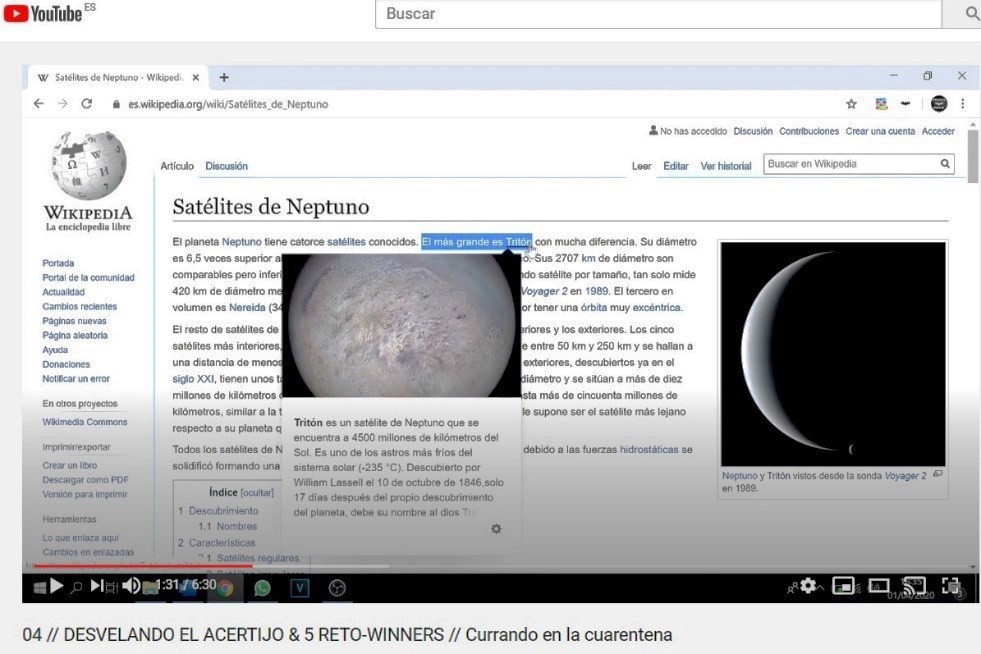This screenshot has width=981, height=654.
Task: Collapse the Índice with the ocultar link
Action: click(257, 492)
